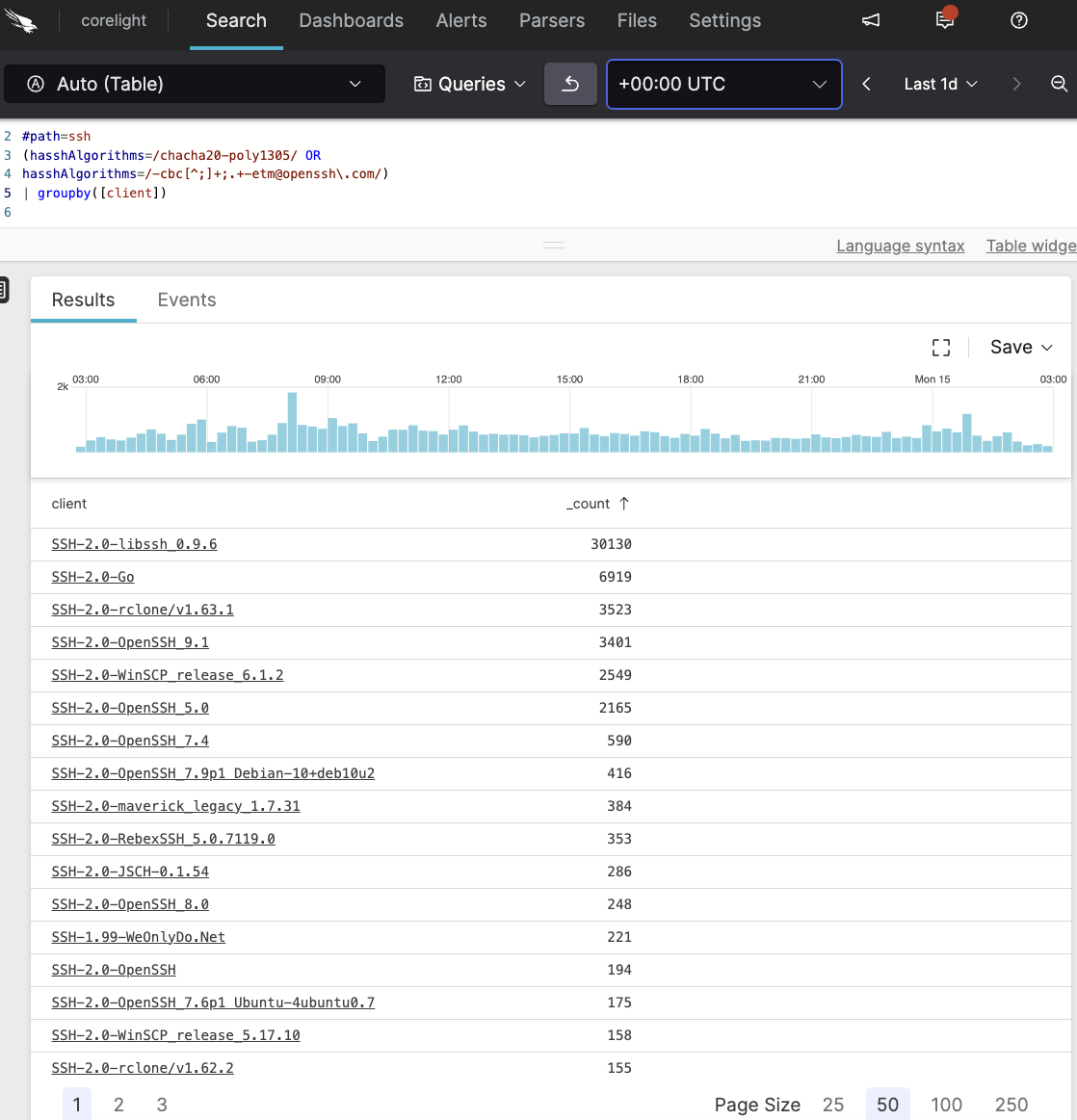The height and width of the screenshot is (1120, 1077).
Task: Select the SSH-2.0-Go client link
Action: pyautogui.click(x=92, y=576)
